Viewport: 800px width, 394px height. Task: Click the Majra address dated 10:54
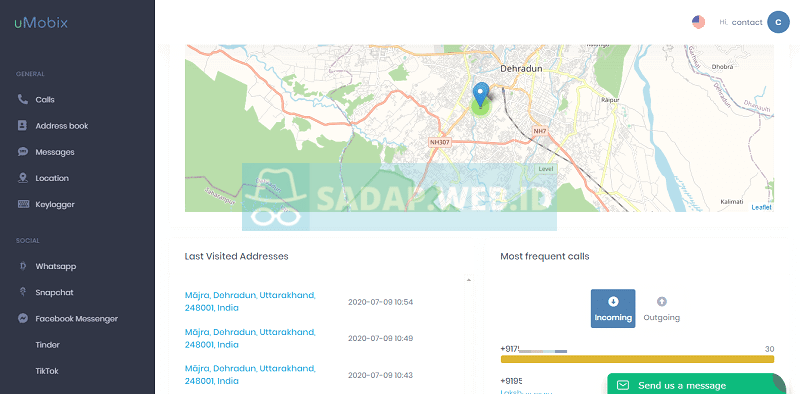[250, 302]
